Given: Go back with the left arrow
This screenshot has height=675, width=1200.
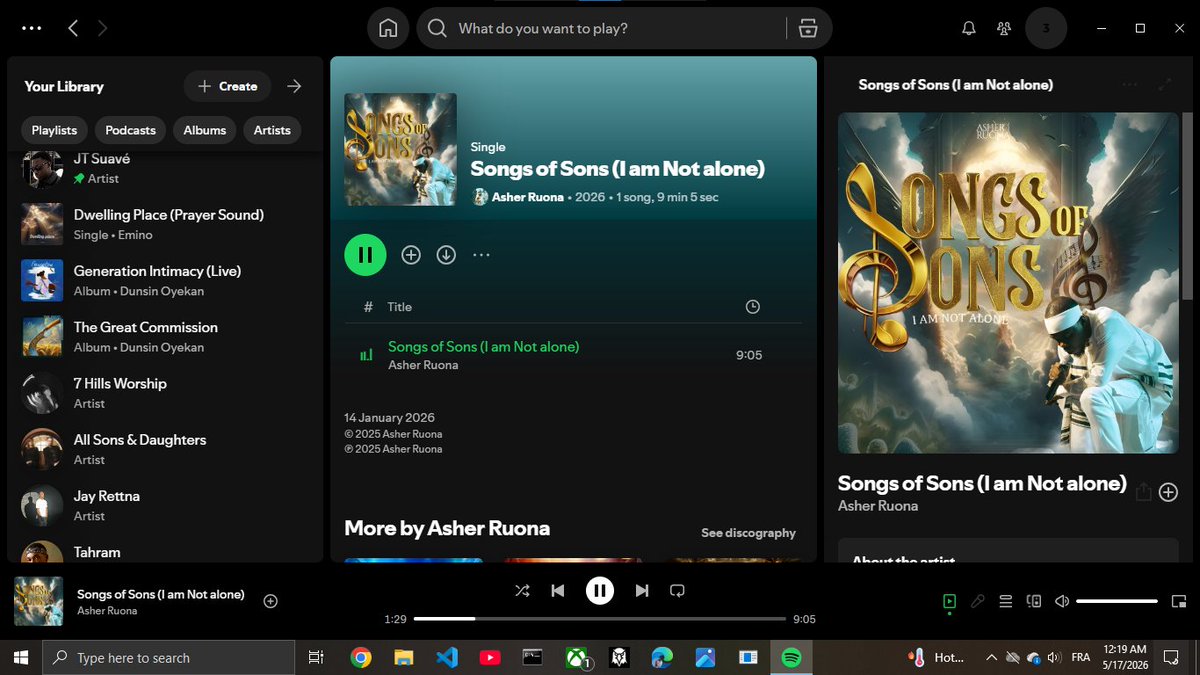Looking at the screenshot, I should point(73,28).
